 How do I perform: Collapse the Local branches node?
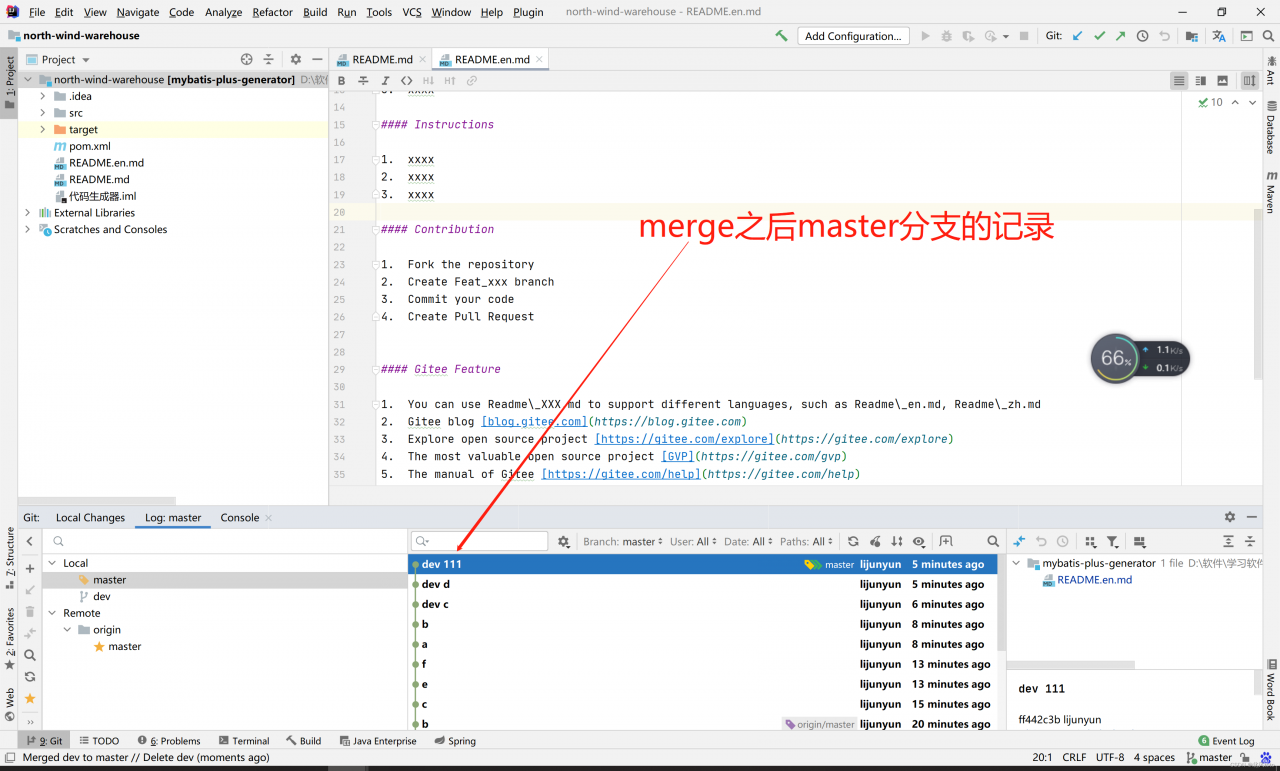click(x=53, y=563)
